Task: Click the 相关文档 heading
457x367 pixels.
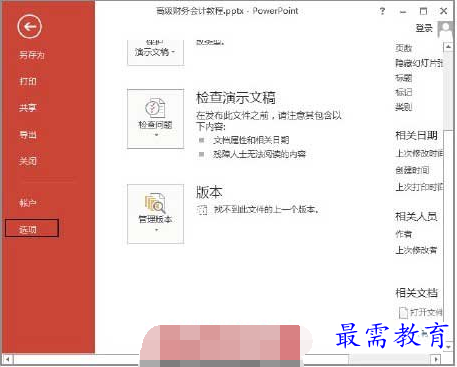Action: coord(416,293)
